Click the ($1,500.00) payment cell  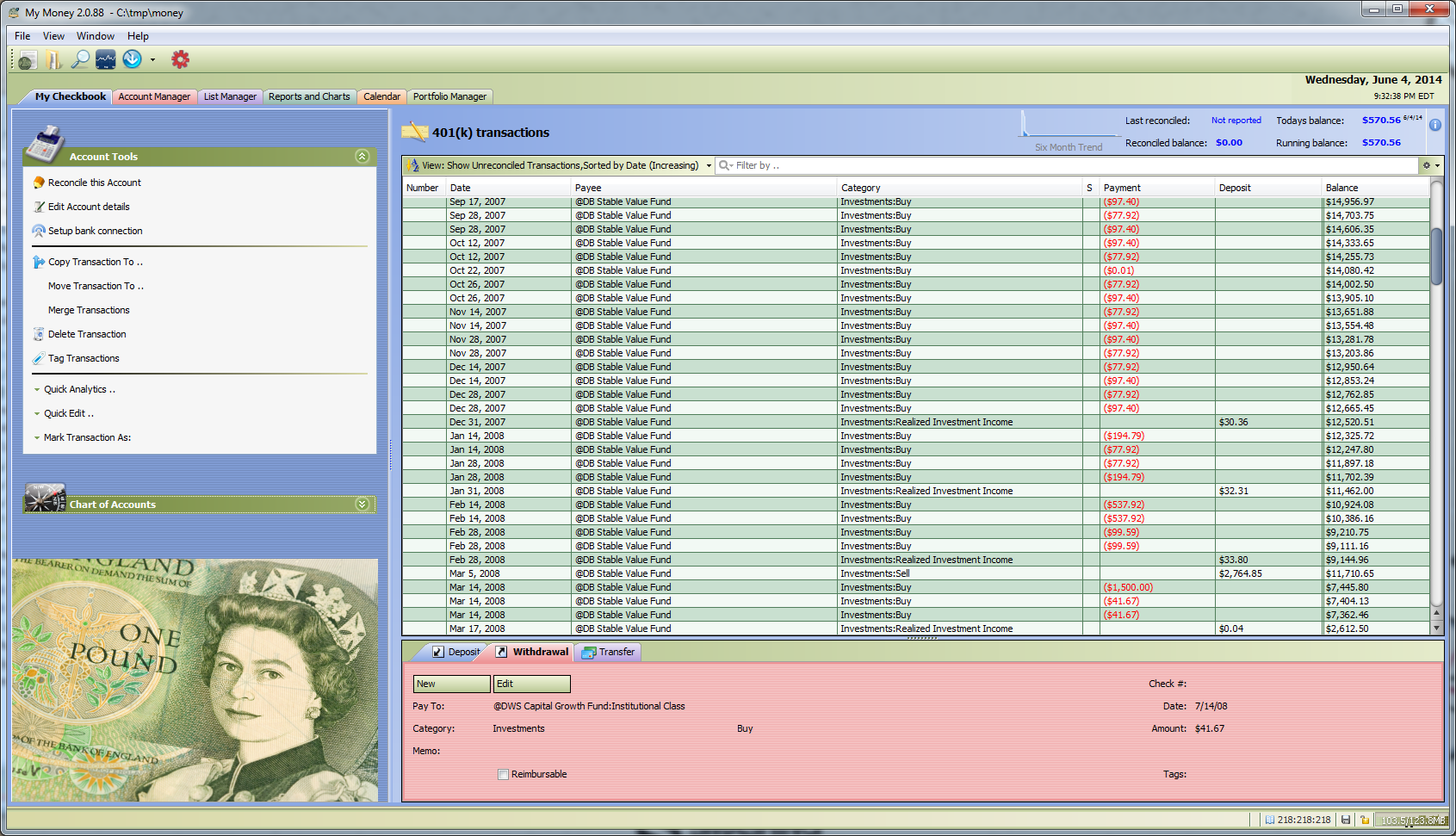[x=1157, y=587]
